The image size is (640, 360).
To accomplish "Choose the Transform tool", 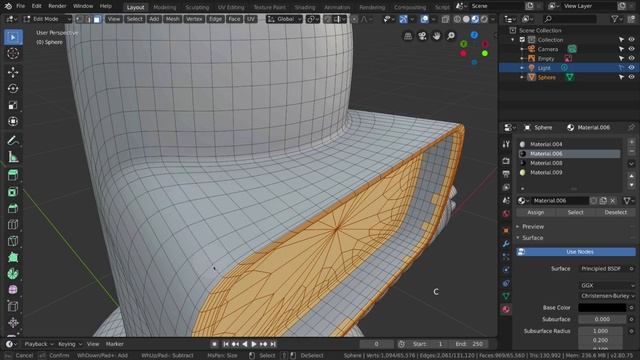I will click(x=13, y=121).
